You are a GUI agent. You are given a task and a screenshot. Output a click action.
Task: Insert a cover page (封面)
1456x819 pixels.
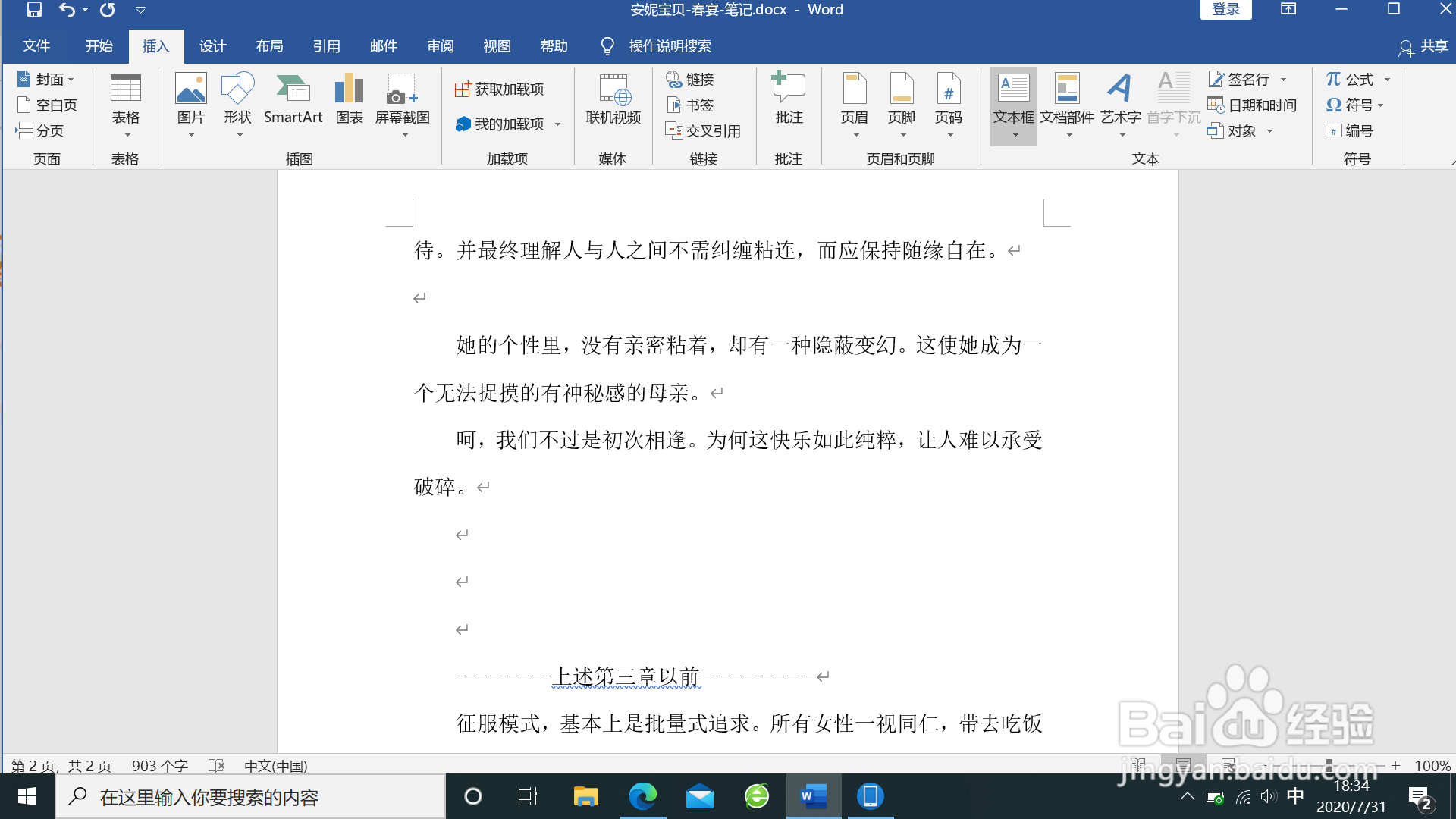(45, 79)
